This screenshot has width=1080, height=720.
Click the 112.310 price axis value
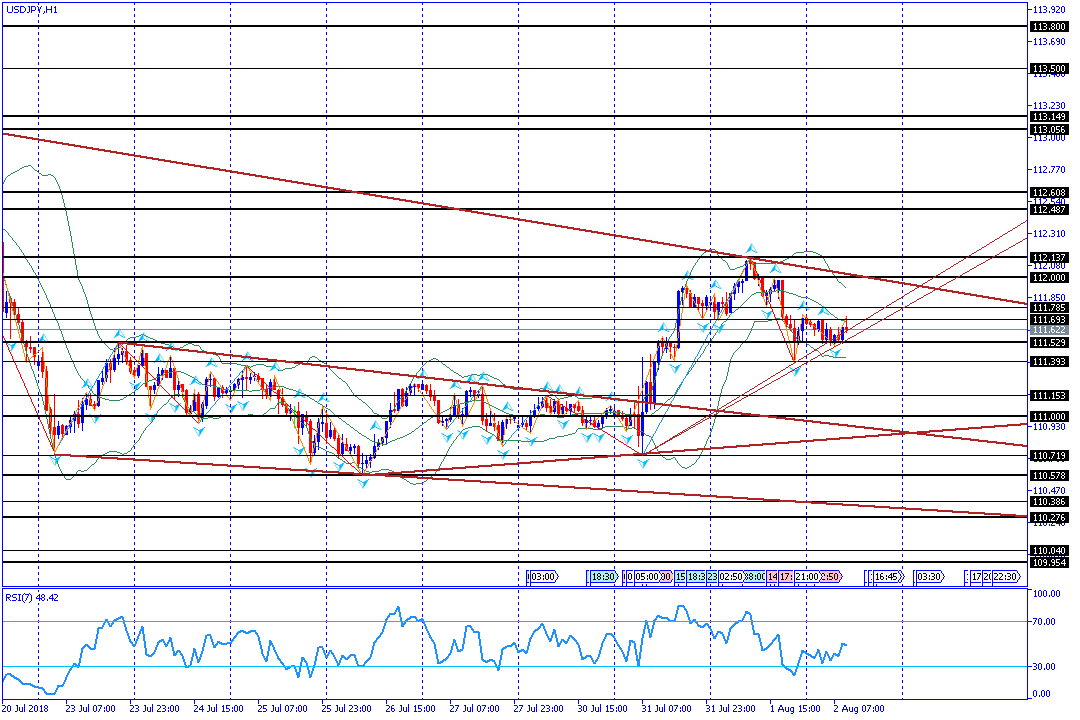click(x=1050, y=234)
